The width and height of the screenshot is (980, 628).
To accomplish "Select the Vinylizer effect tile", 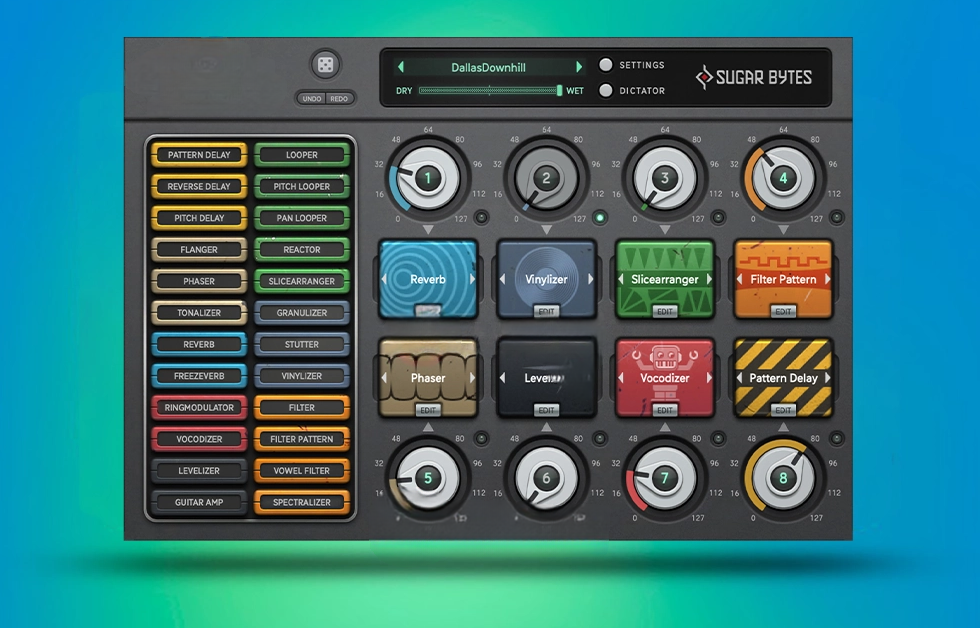I will (546, 279).
